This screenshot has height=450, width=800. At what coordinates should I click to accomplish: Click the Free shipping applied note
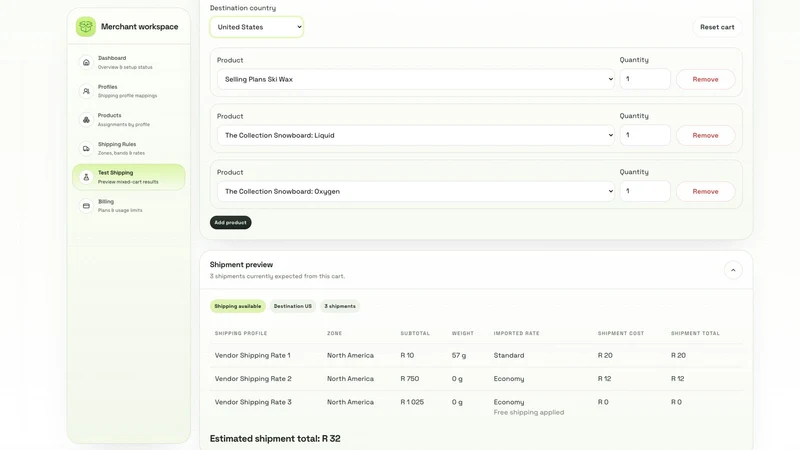(x=529, y=412)
